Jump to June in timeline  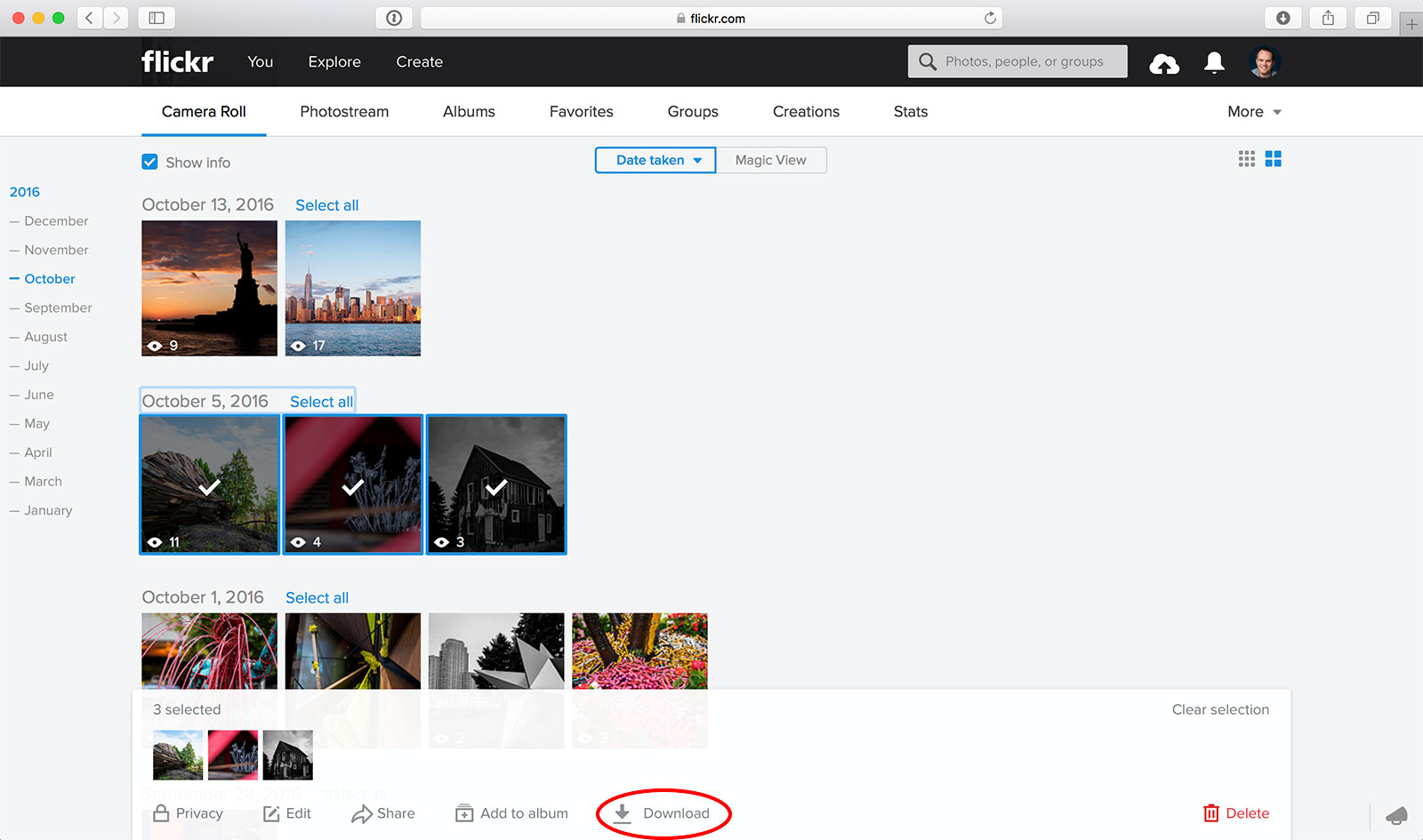[38, 395]
